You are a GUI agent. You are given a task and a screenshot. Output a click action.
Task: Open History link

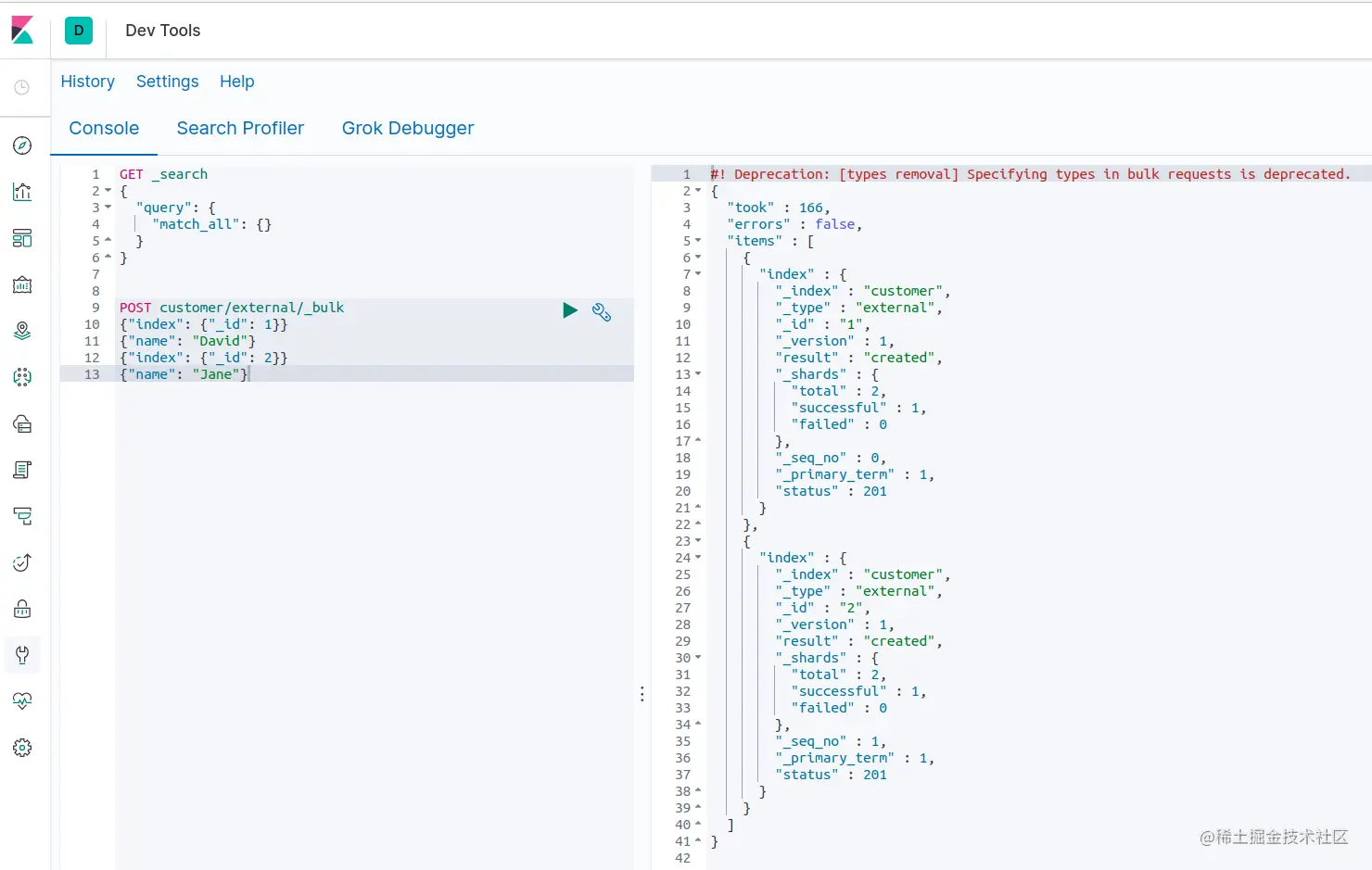(x=88, y=82)
